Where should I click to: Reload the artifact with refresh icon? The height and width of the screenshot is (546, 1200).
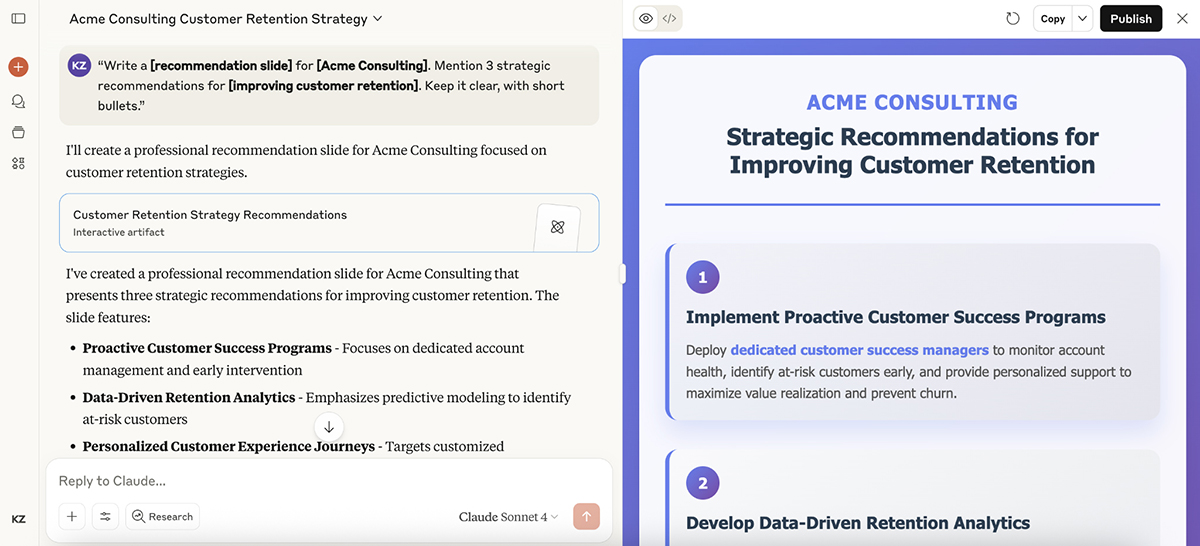[x=1013, y=18]
